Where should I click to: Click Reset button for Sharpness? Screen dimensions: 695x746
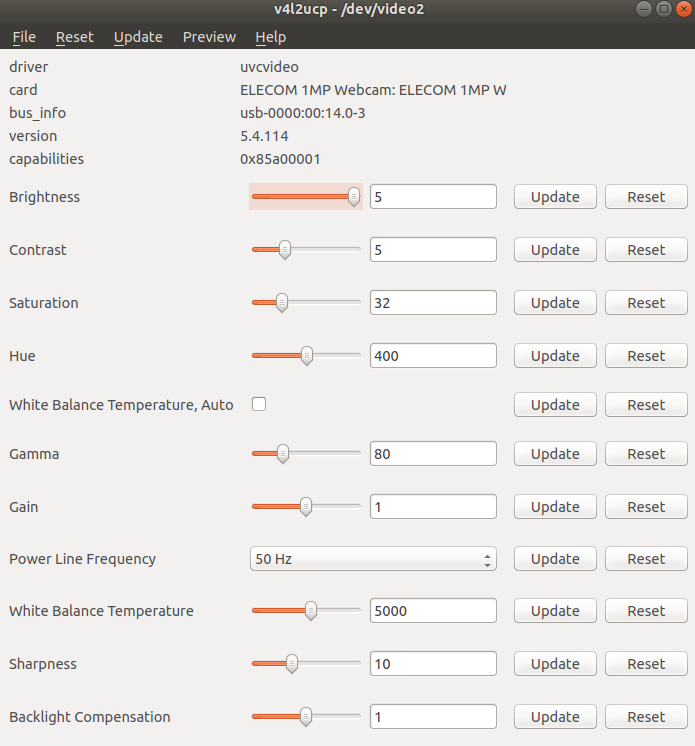click(646, 664)
